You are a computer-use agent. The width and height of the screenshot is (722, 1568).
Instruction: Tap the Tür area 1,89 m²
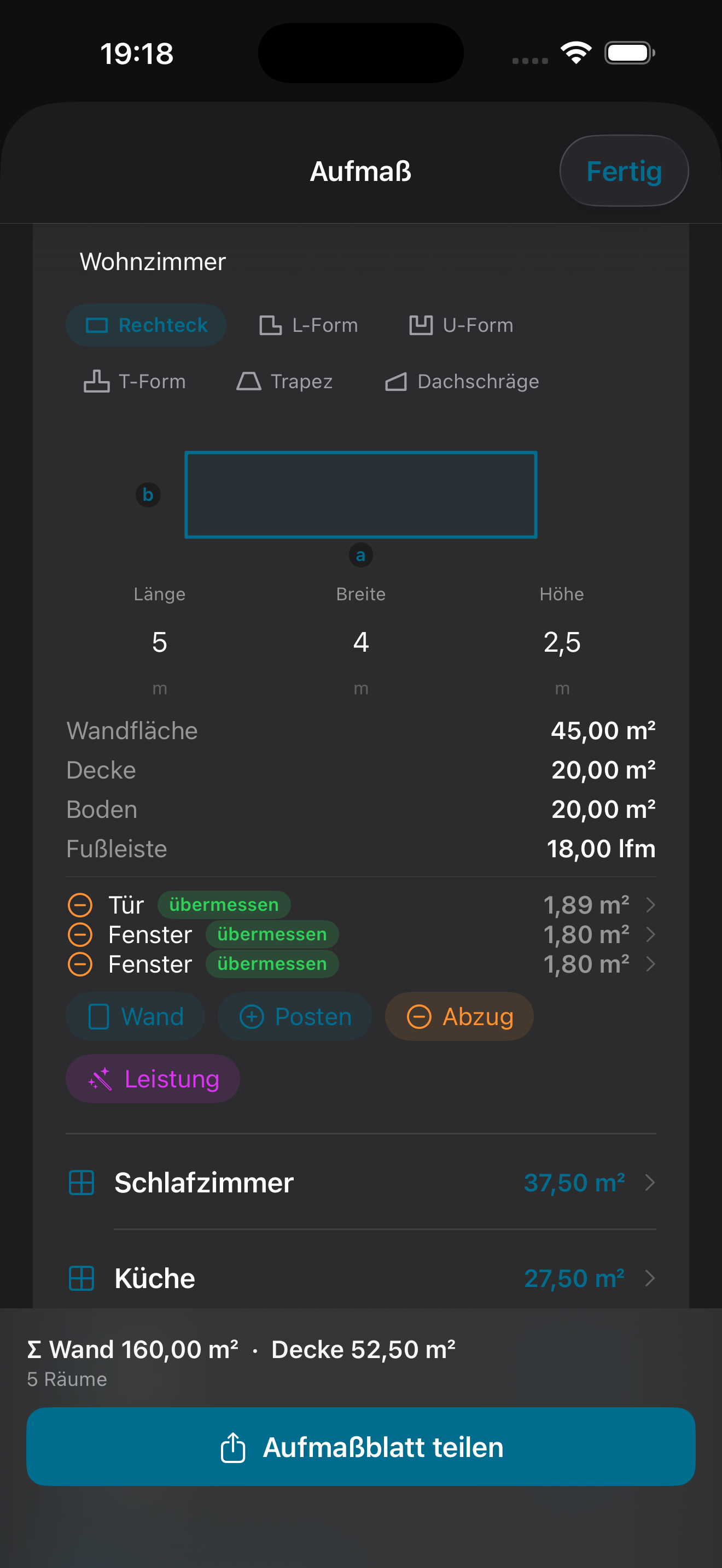[x=586, y=905]
